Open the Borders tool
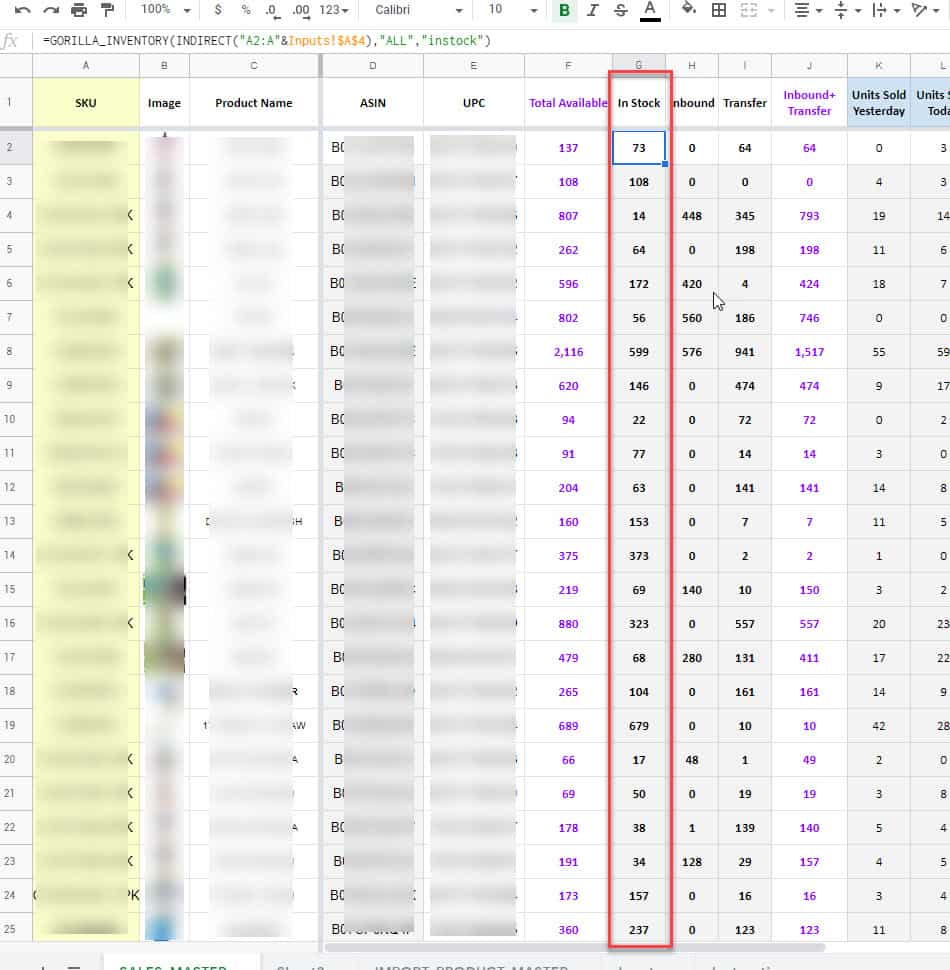Image resolution: width=950 pixels, height=970 pixels. [x=718, y=10]
